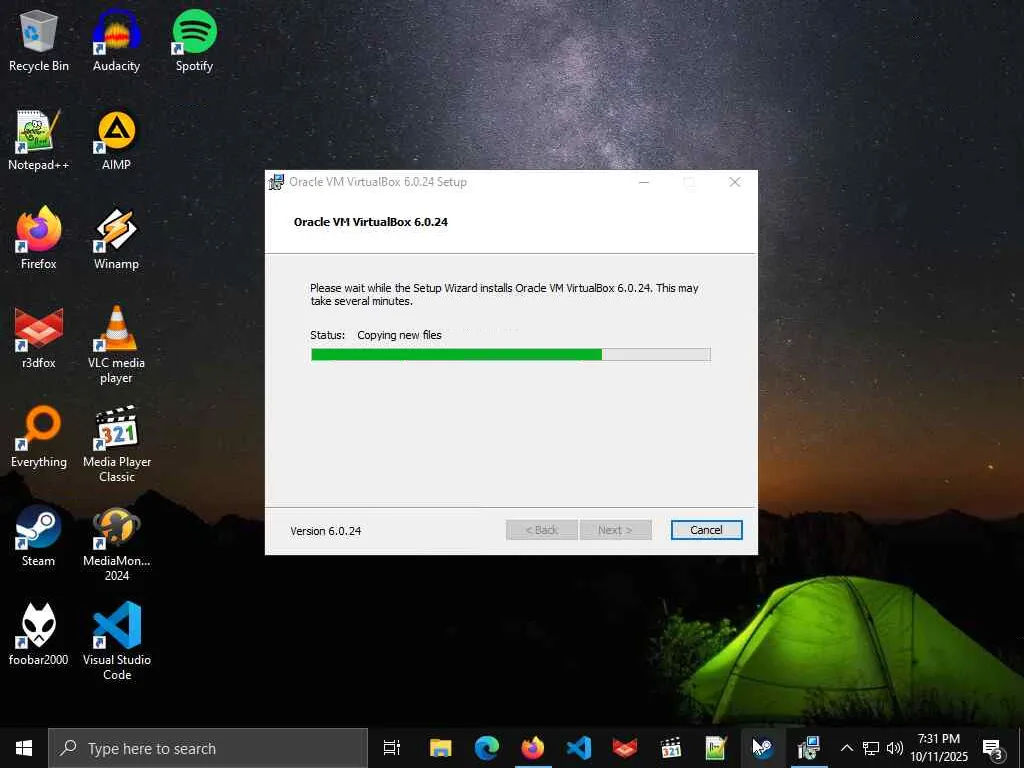Open File Explorer from the taskbar
This screenshot has width=1024, height=768.
point(440,748)
